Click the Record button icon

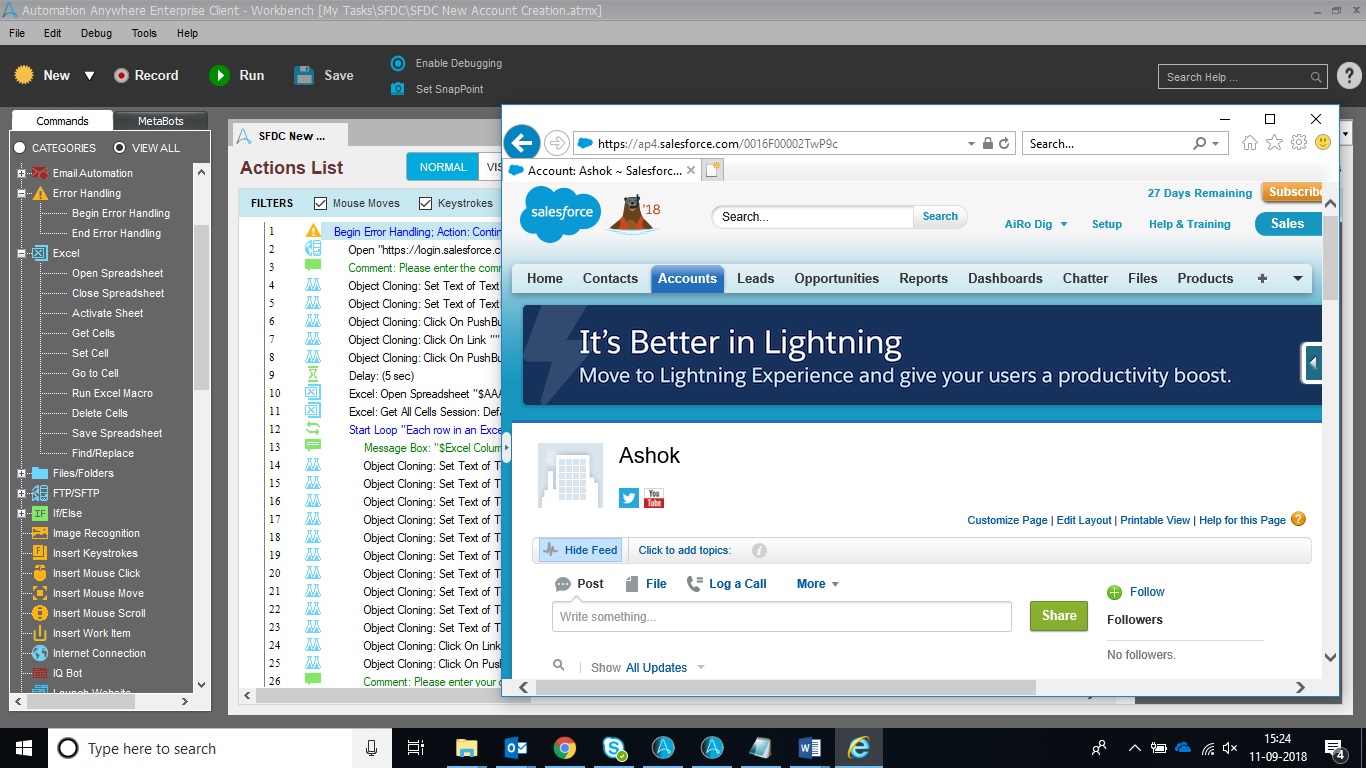122,75
